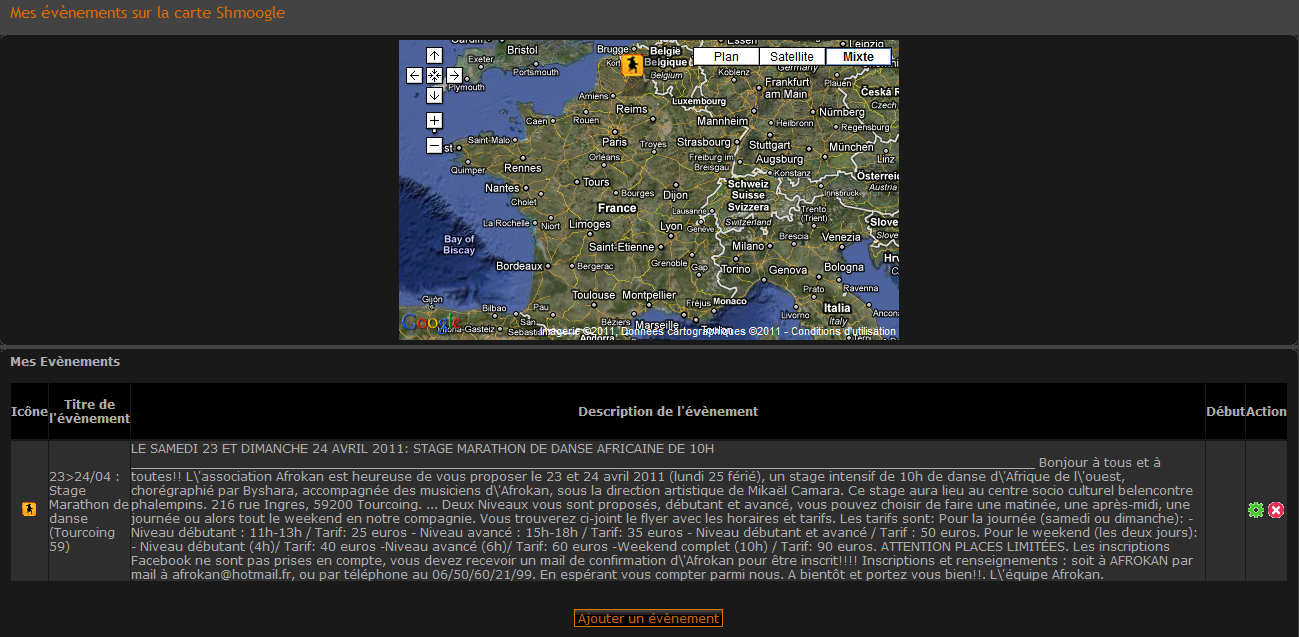Click the heading Mes évènements sur la carte Shmoogle
The image size is (1299, 637).
(x=147, y=13)
